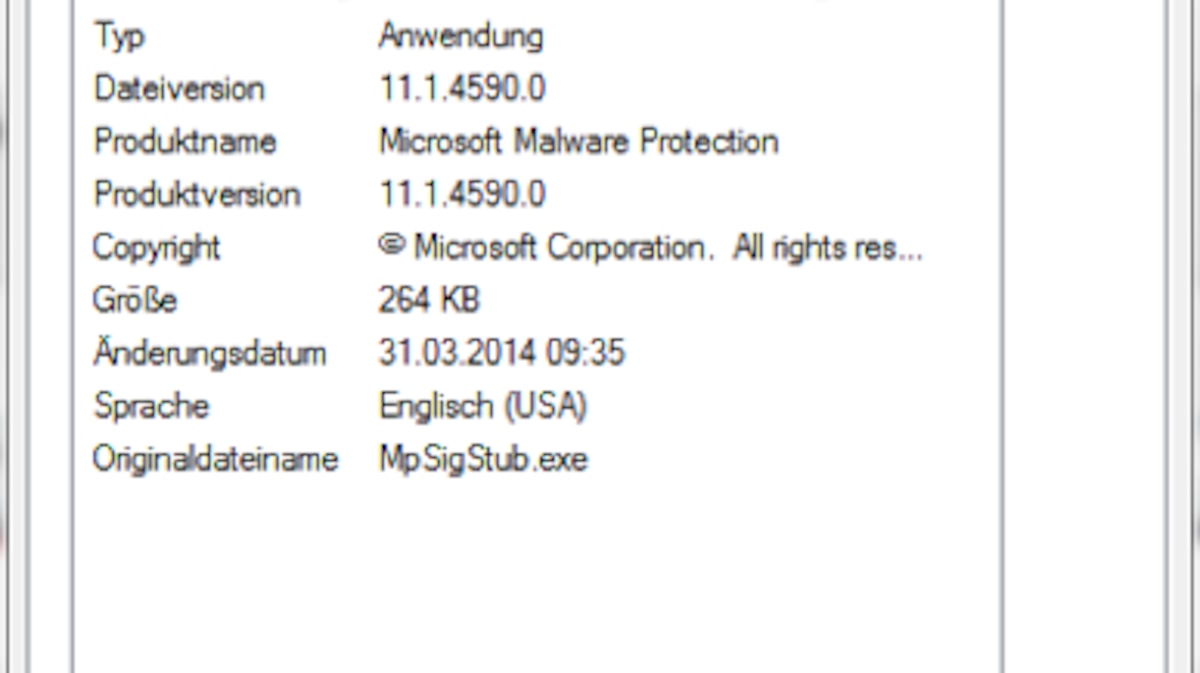Select the Sprache property label

pos(151,407)
